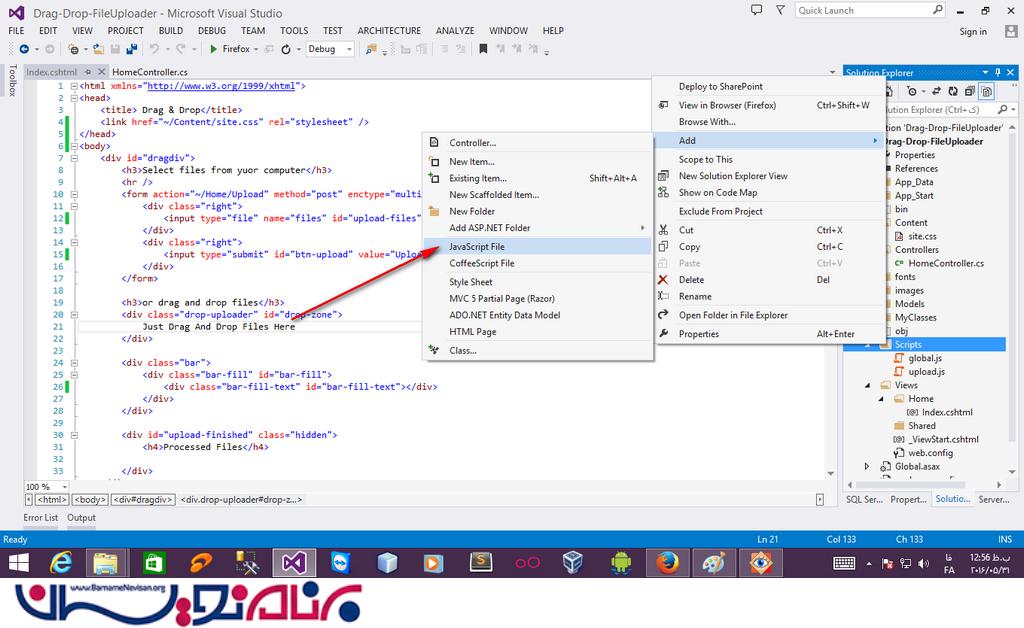Viewport: 1024px width, 628px height.
Task: Expand the Global.asax tree node
Action: [x=867, y=466]
